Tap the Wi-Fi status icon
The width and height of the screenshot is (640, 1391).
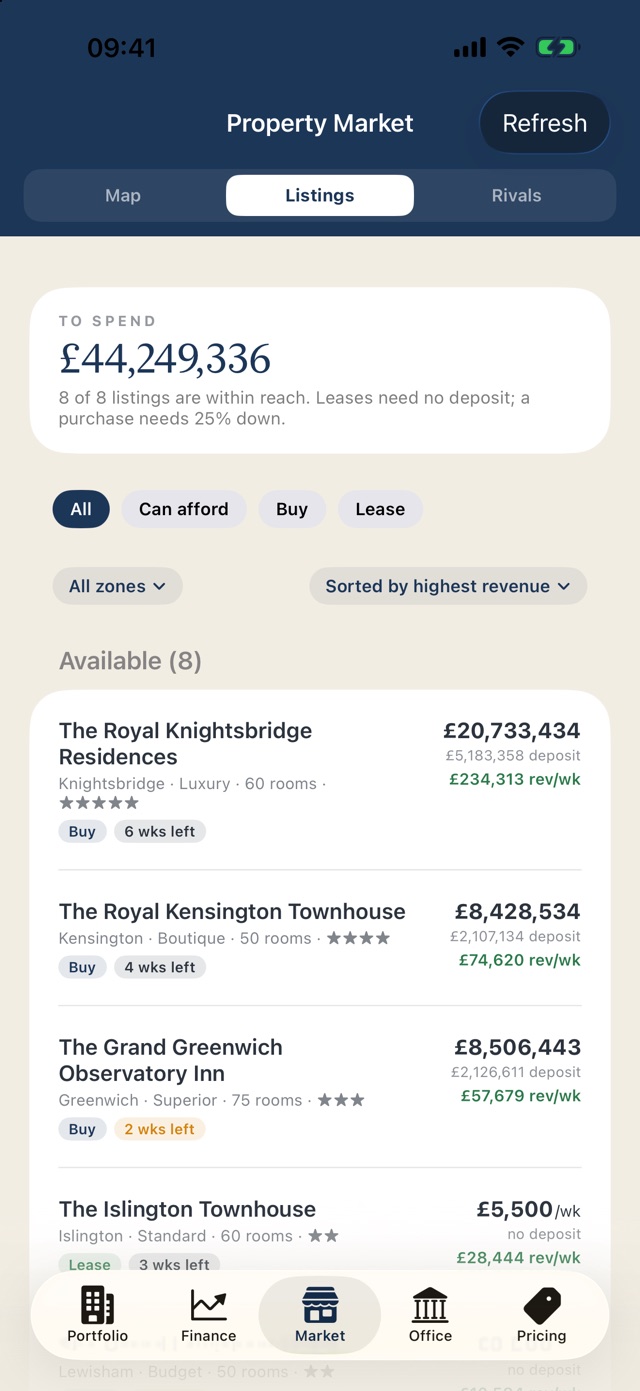[511, 47]
